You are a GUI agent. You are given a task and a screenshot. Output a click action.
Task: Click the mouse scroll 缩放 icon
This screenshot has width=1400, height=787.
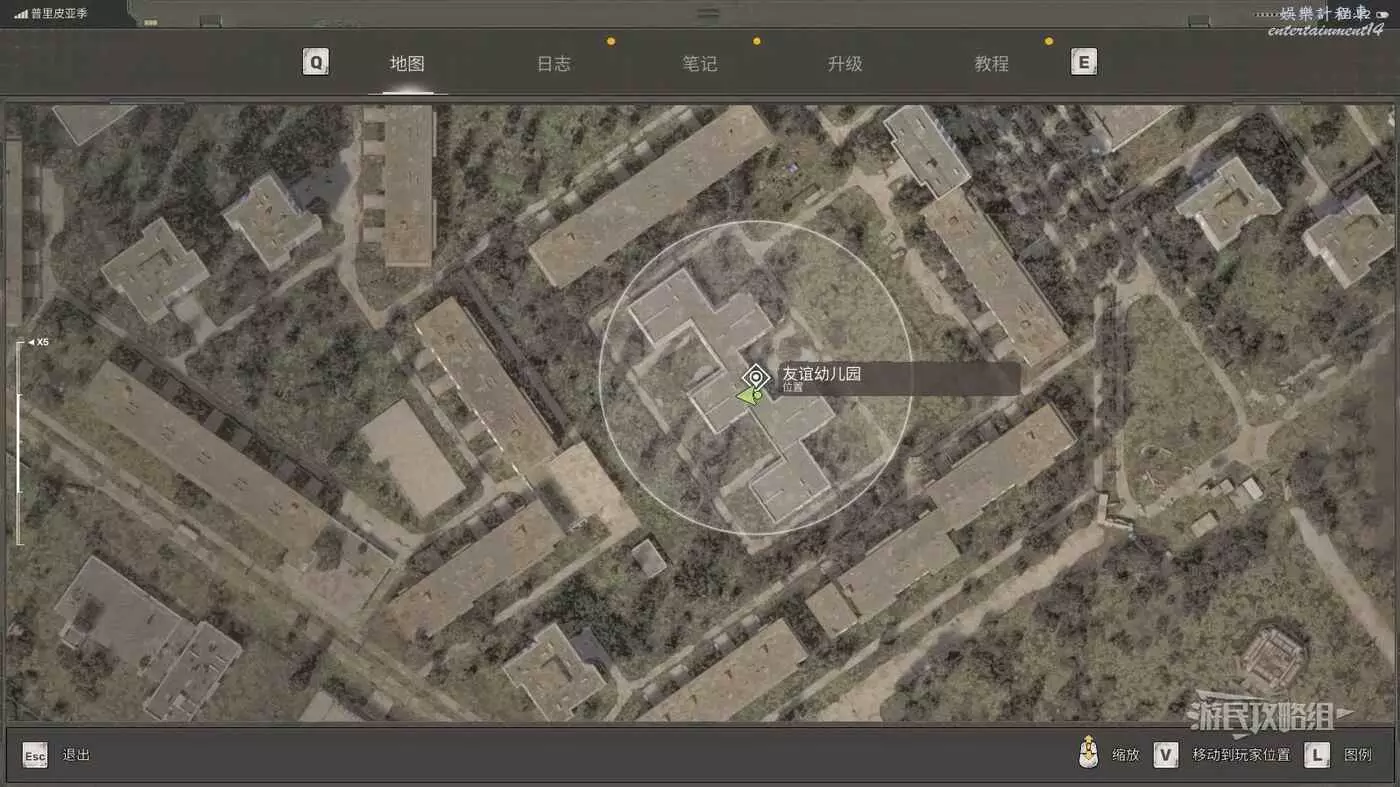pyautogui.click(x=1089, y=753)
